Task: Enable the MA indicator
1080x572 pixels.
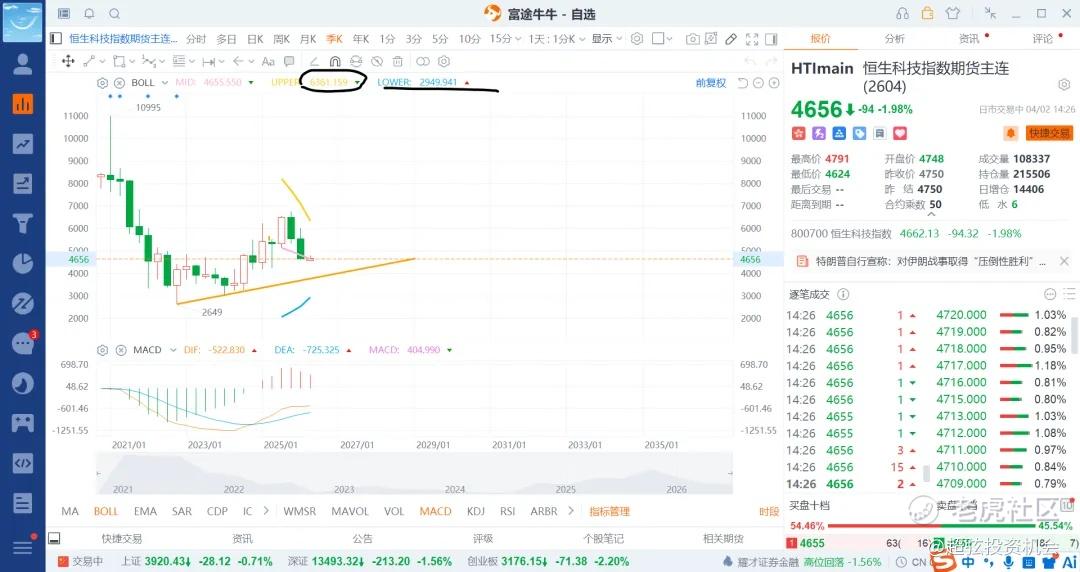Action: [70, 511]
